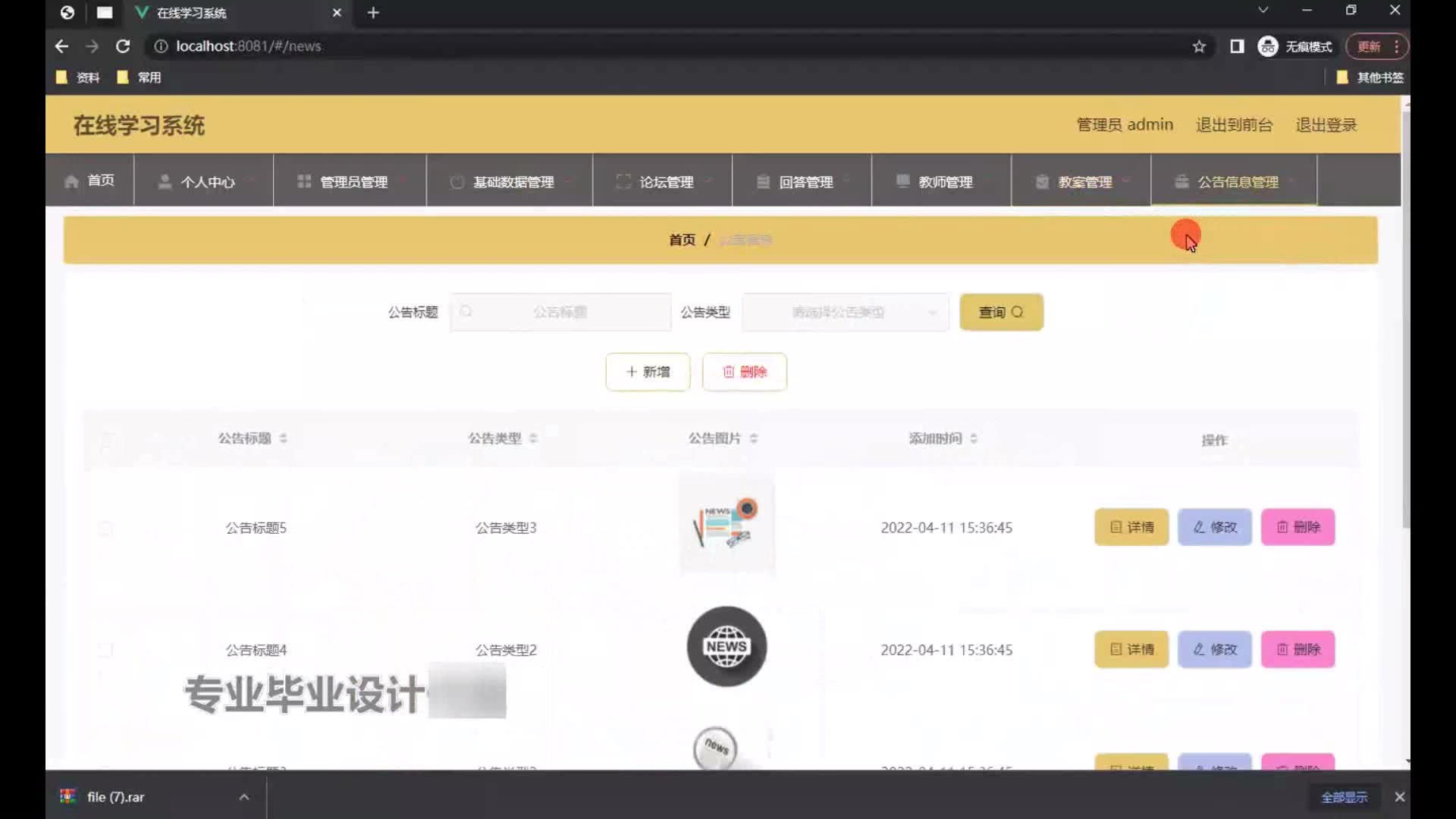Open the 基础数据管理 menu

click(x=510, y=180)
